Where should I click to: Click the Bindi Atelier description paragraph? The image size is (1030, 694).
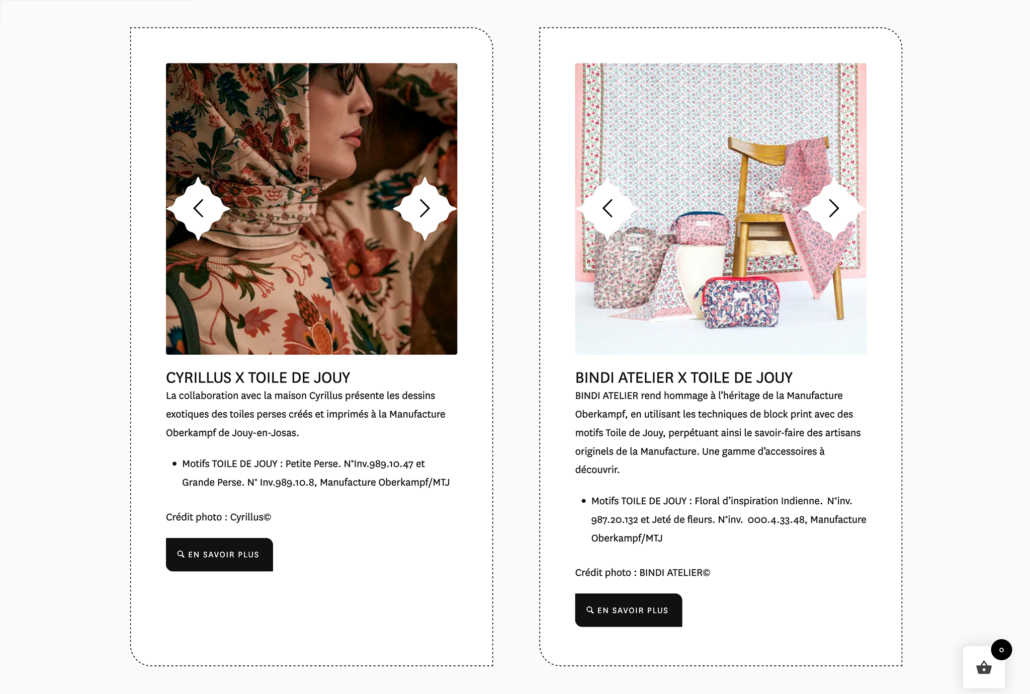click(718, 432)
